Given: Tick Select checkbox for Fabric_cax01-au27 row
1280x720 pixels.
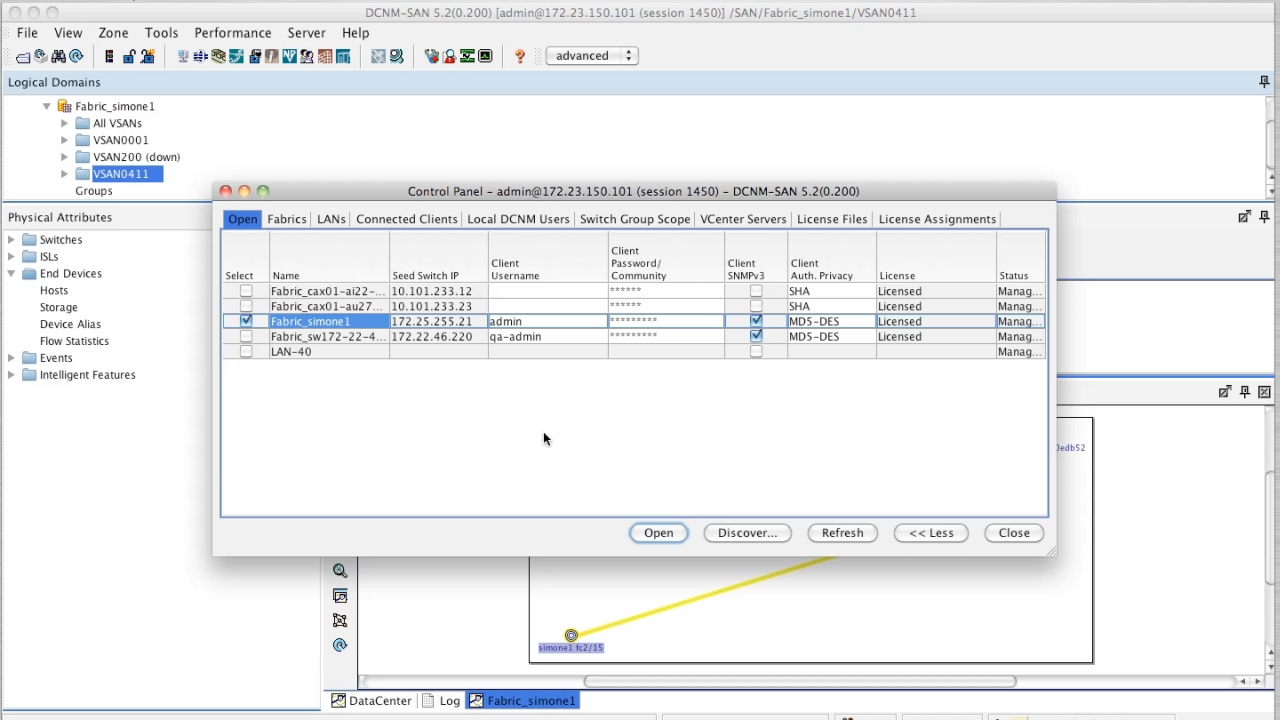Looking at the screenshot, I should pos(246,306).
